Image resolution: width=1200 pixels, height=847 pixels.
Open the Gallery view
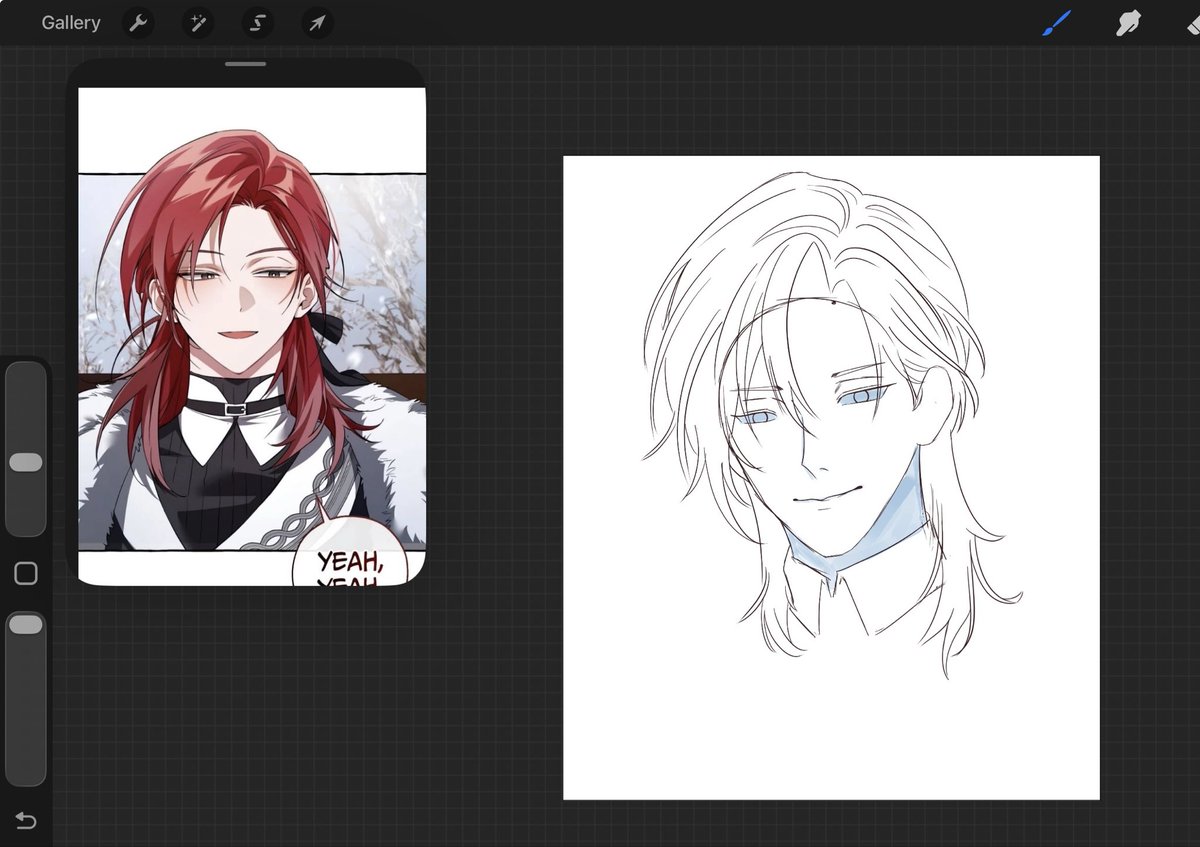point(71,22)
